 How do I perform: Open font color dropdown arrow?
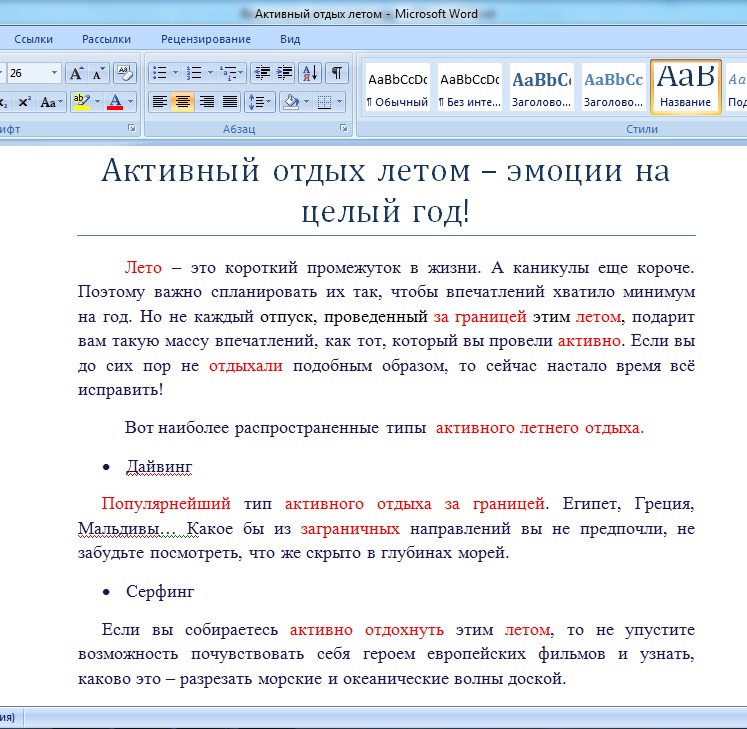pos(131,102)
